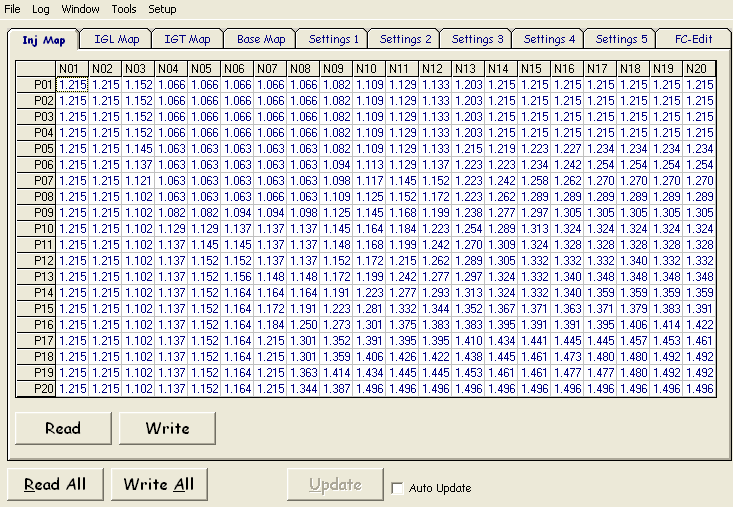The image size is (733, 507).
Task: Switch to the Base Map tab
Action: point(261,39)
